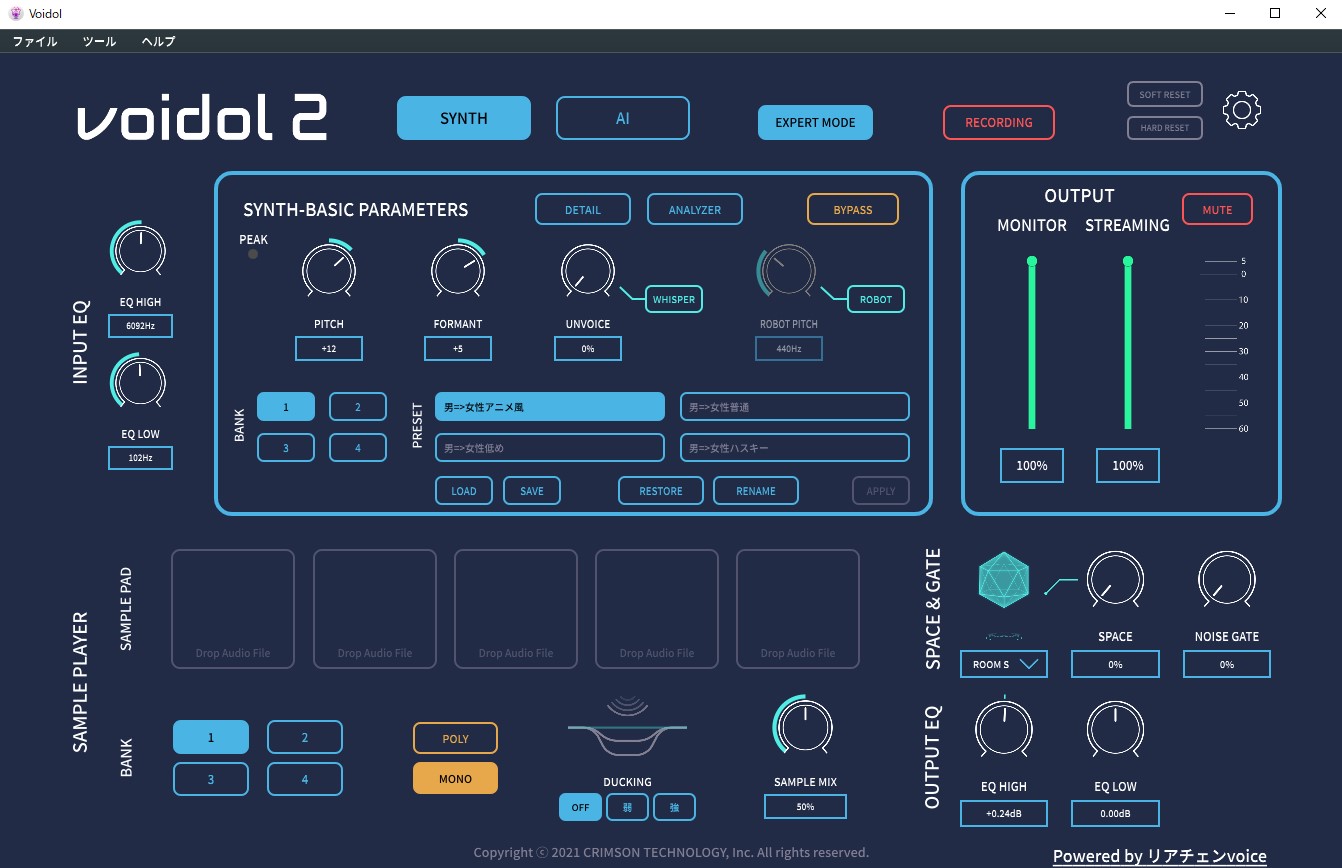Click the FORMANT value field +5

[x=458, y=348]
